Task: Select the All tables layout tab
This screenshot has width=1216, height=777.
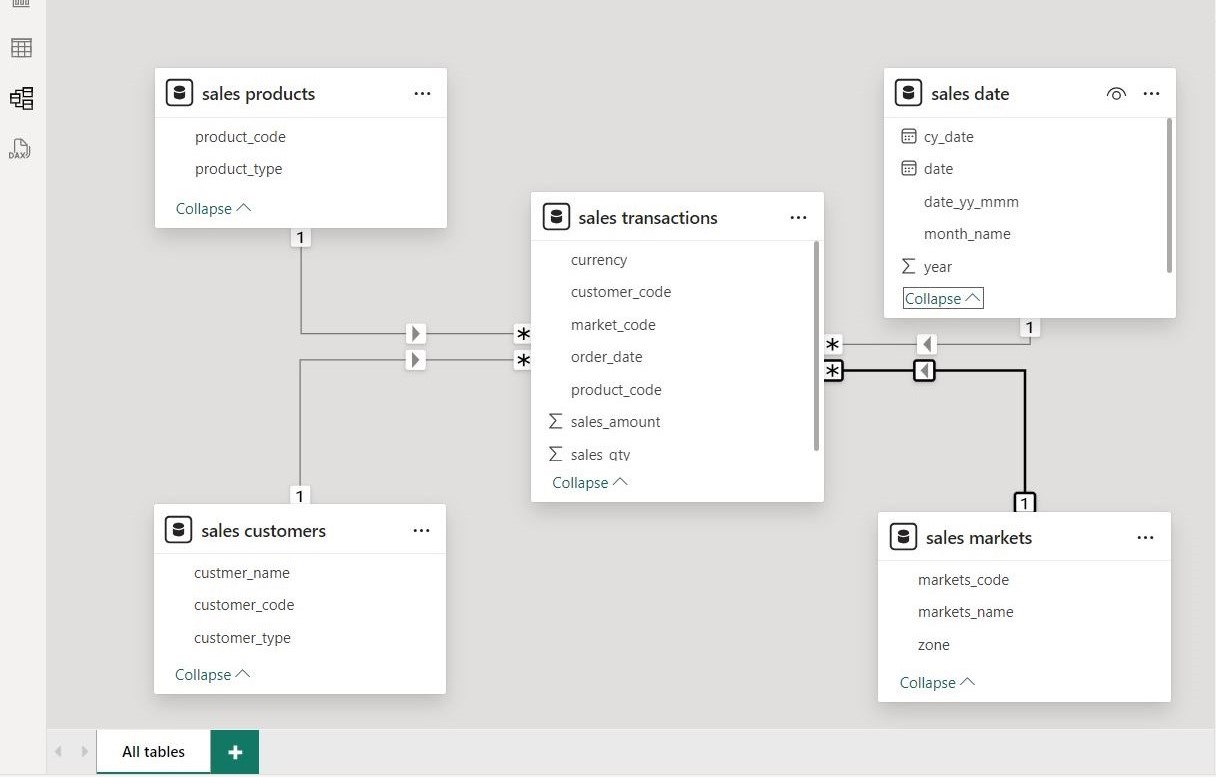Action: [153, 752]
